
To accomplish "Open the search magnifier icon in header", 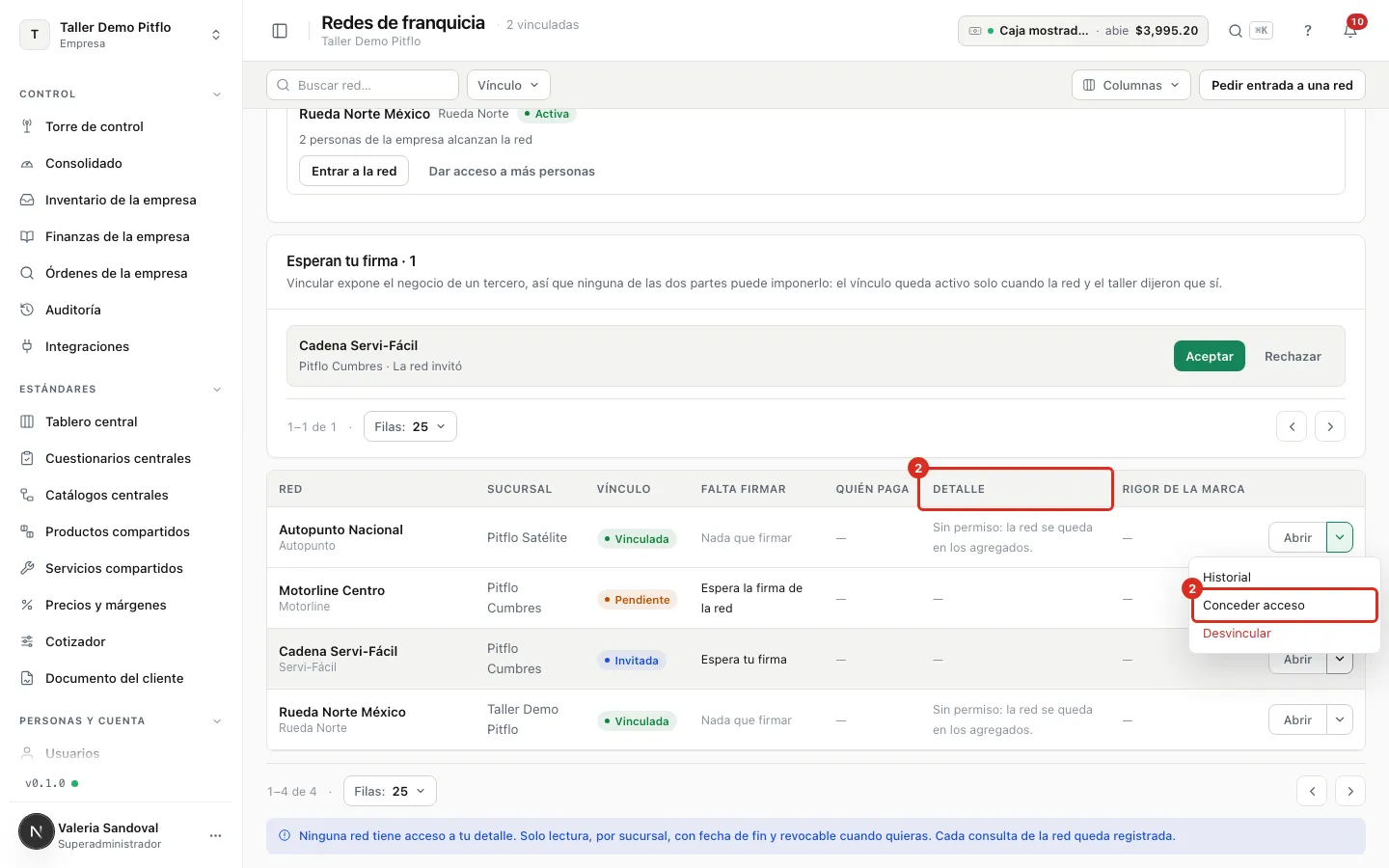I will [1235, 31].
